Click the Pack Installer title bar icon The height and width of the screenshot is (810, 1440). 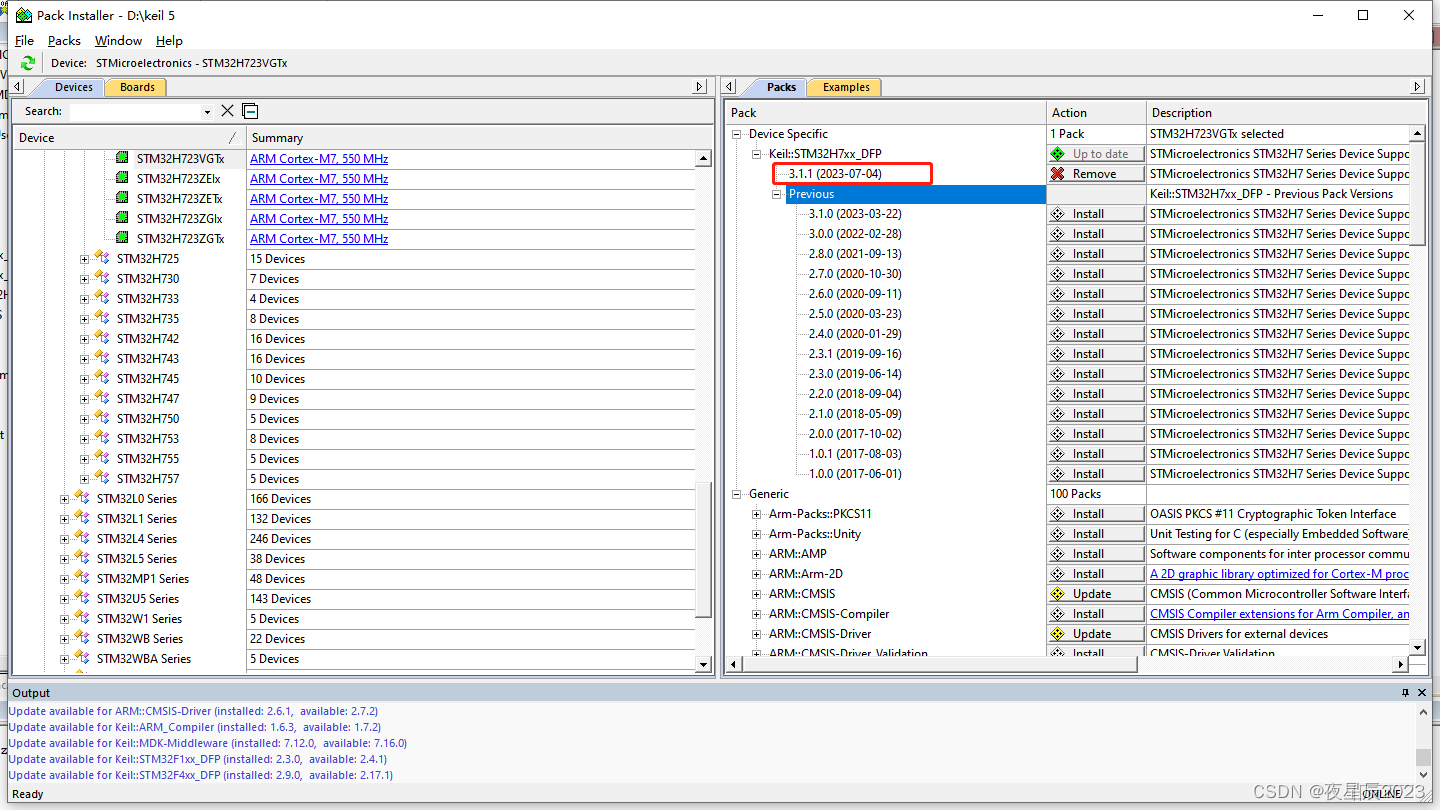(x=23, y=15)
